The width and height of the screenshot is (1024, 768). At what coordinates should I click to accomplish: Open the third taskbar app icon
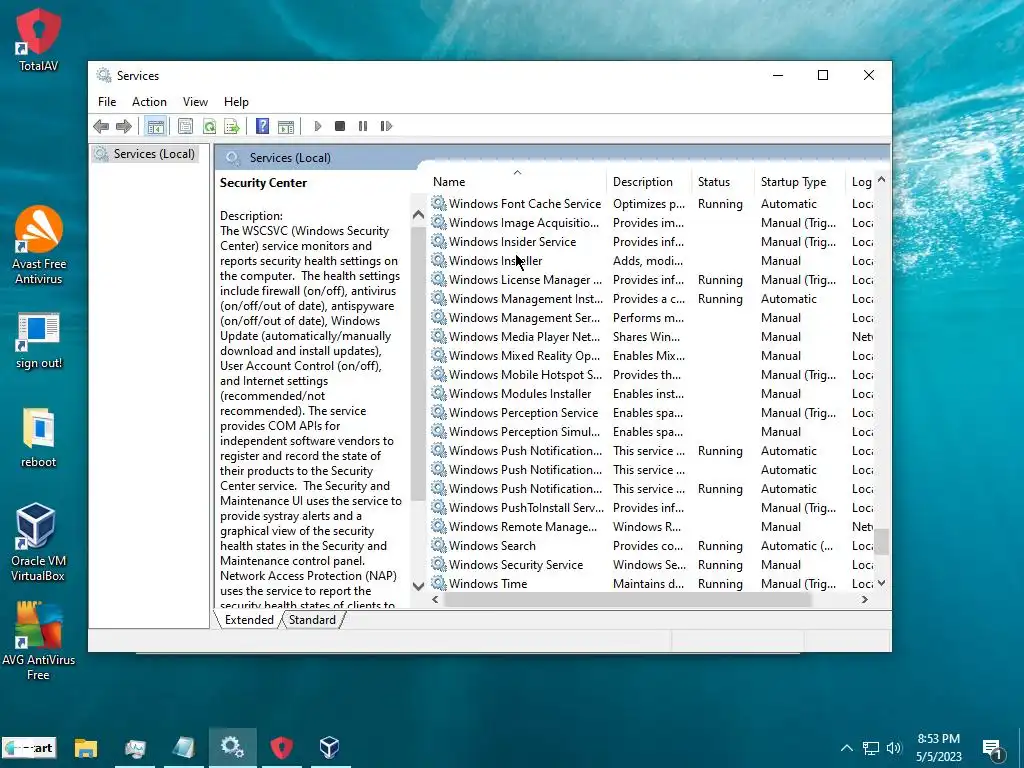click(184, 748)
